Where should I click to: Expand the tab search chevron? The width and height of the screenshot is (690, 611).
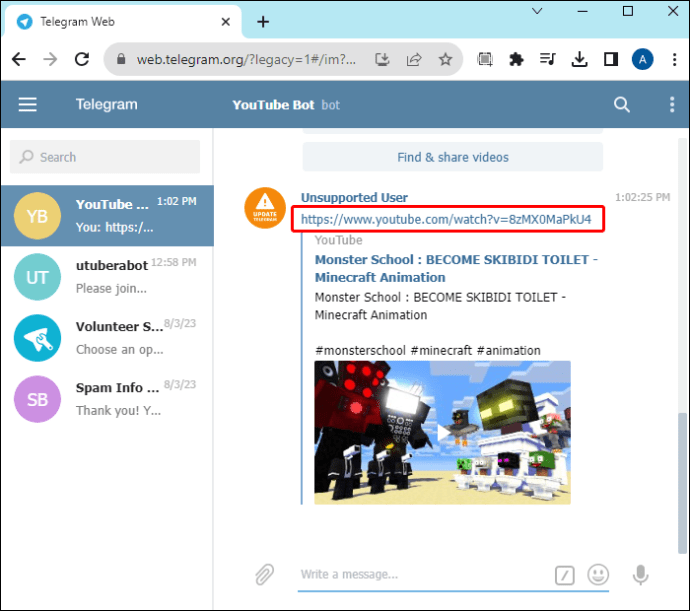[537, 12]
